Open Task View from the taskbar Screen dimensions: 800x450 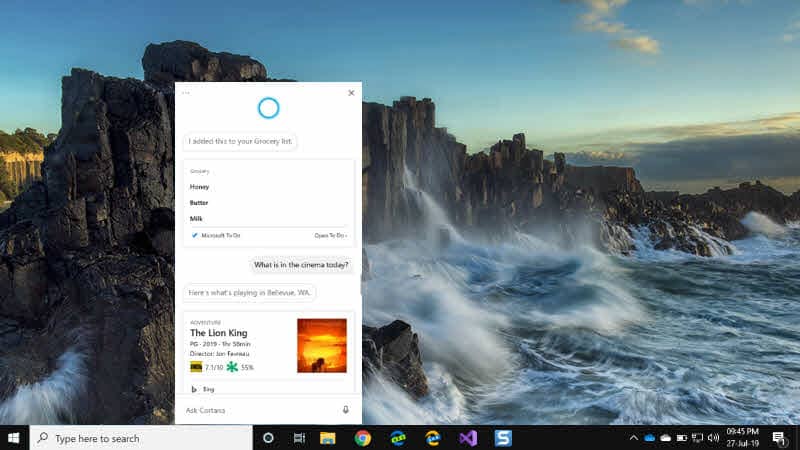pyautogui.click(x=299, y=438)
